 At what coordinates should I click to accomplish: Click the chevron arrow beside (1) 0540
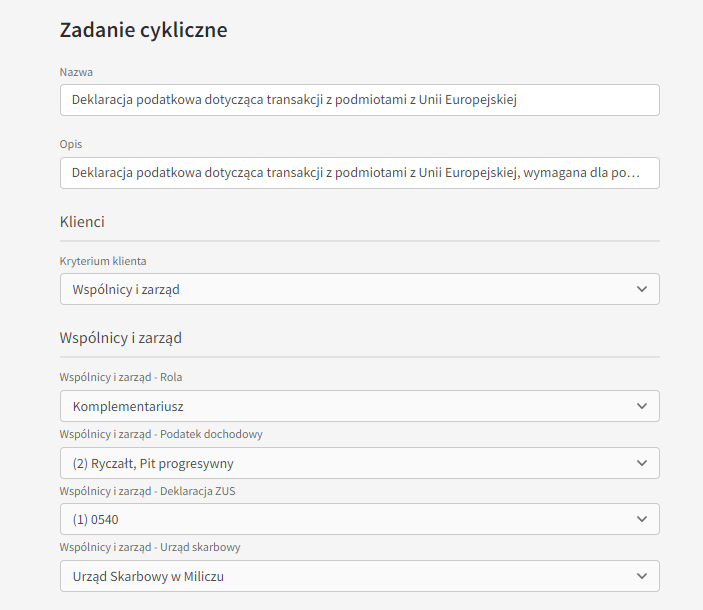[x=642, y=519]
